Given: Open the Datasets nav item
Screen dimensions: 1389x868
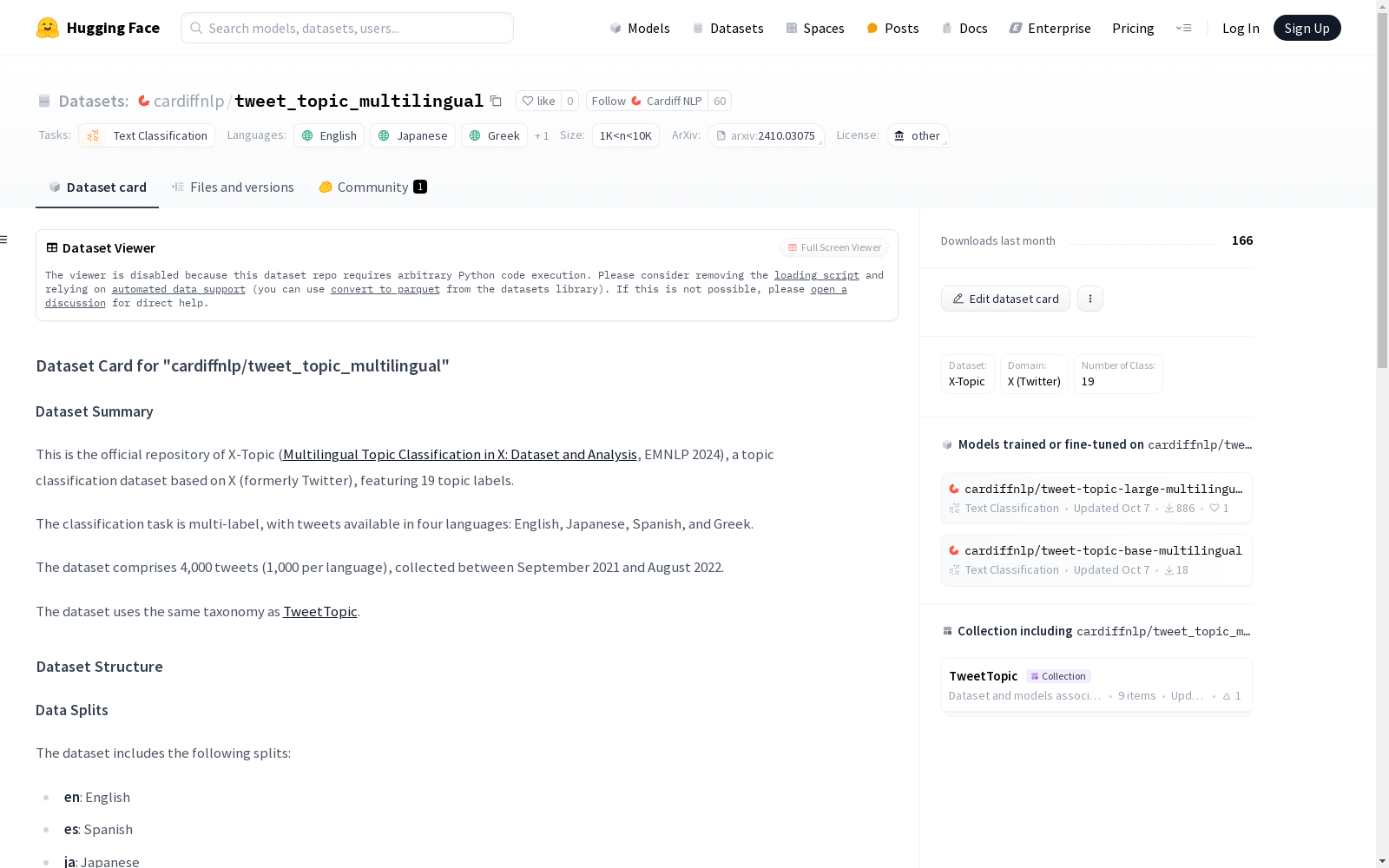Looking at the screenshot, I should pyautogui.click(x=727, y=28).
